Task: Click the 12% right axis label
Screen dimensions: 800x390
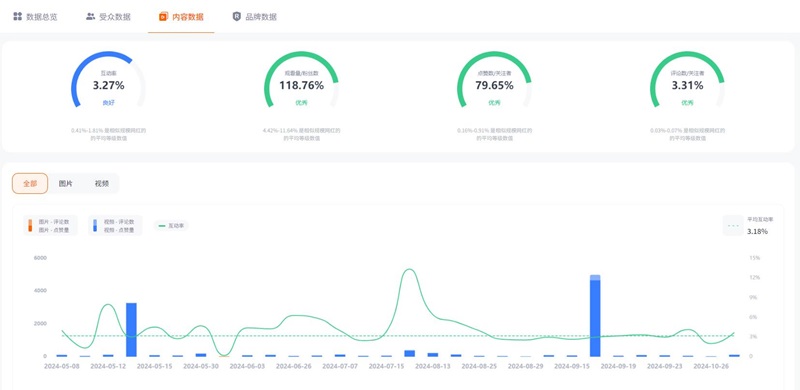Action: point(754,278)
